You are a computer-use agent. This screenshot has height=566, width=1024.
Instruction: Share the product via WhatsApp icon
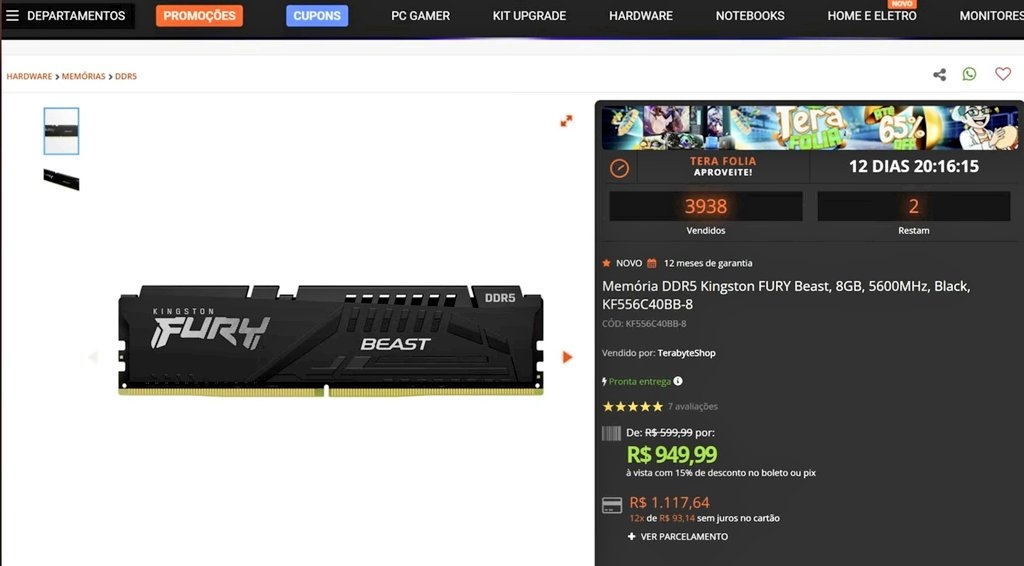click(969, 74)
